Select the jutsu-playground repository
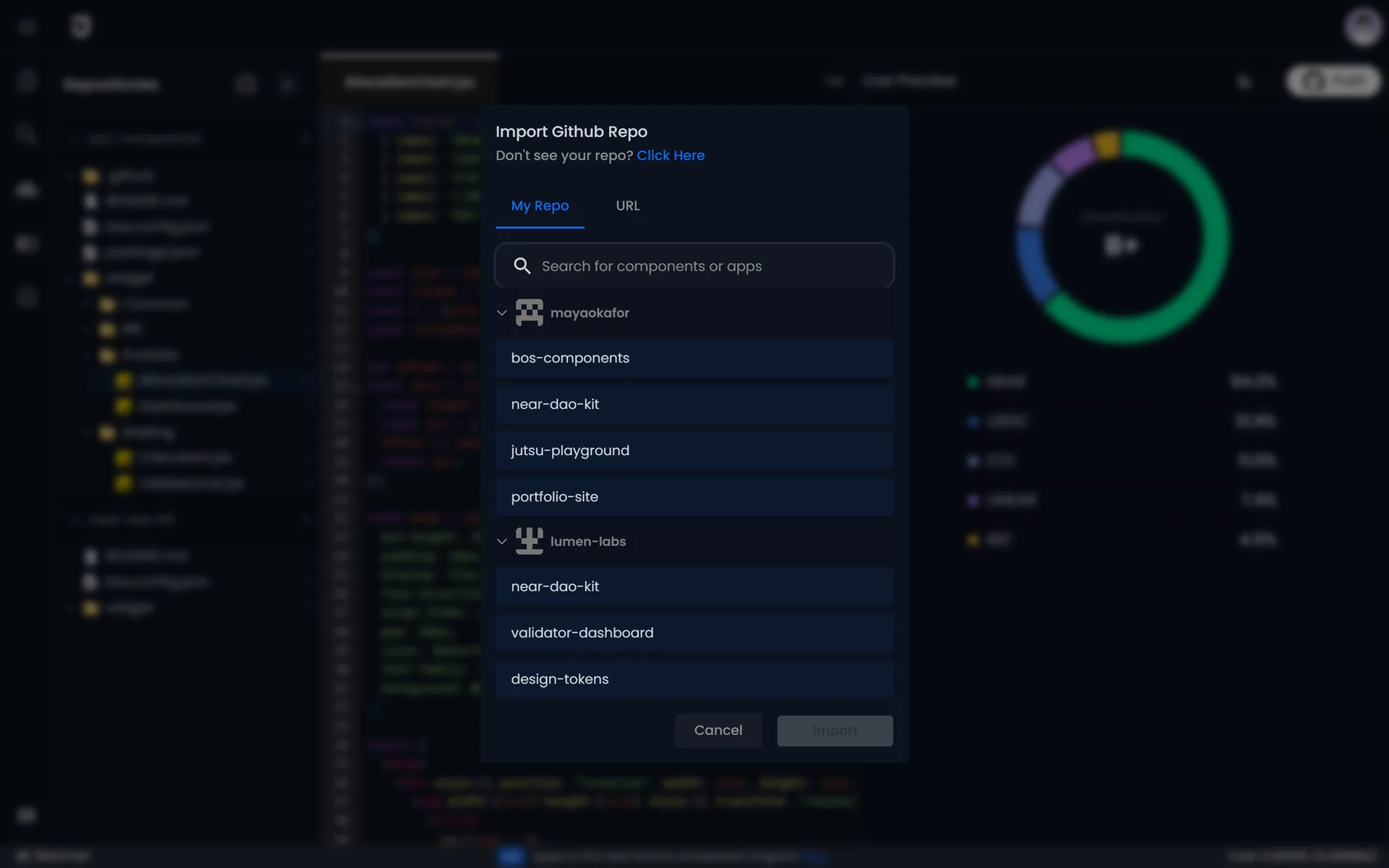This screenshot has width=1389, height=868. pos(694,451)
